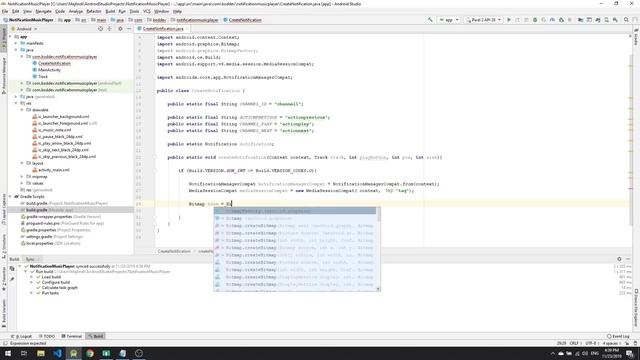Screen dimensions: 640x360
Task: Hide the Project panel with minus icon
Action: (x=129, y=29)
